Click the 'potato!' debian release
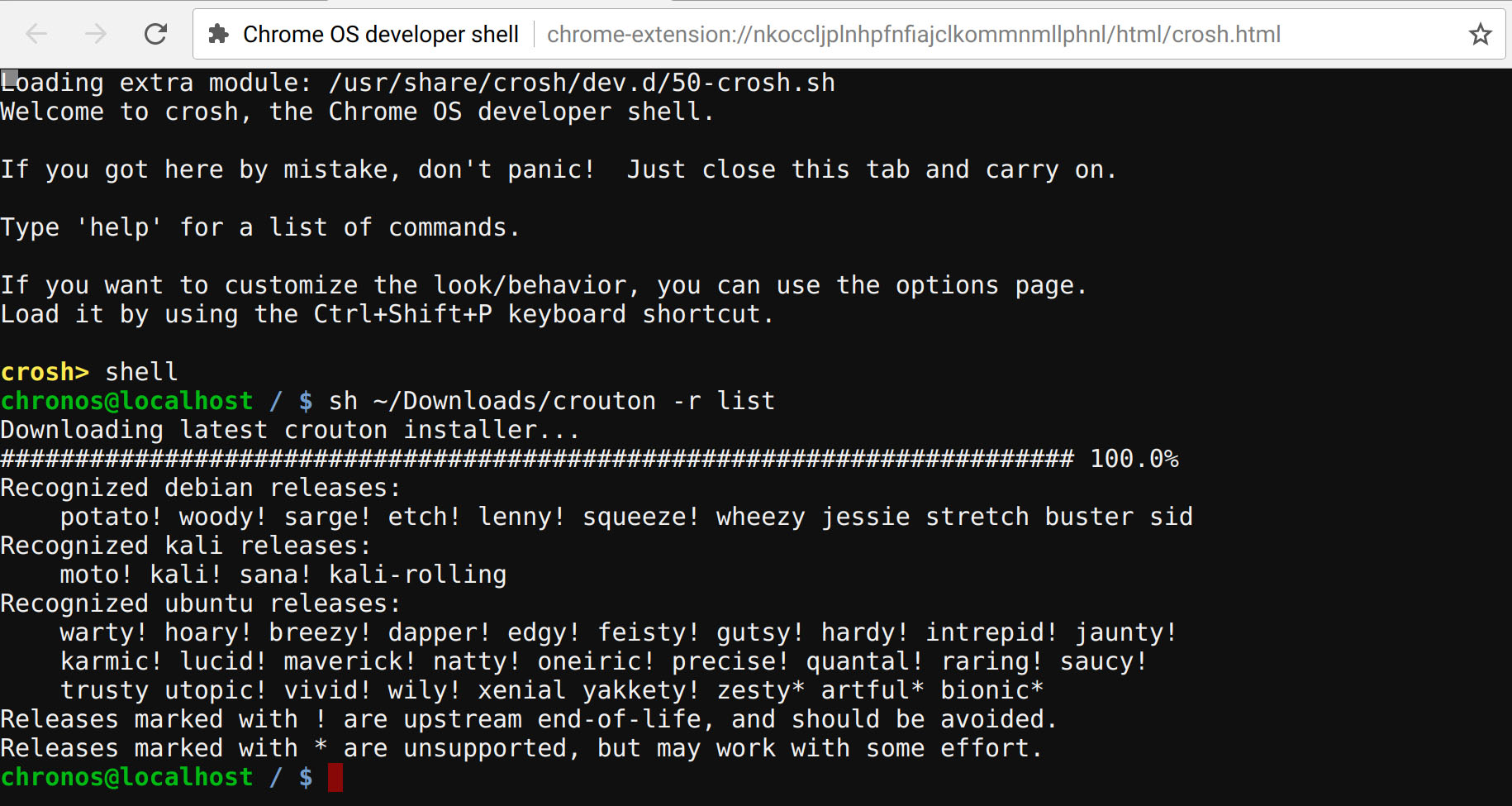The height and width of the screenshot is (806, 1512). (112, 517)
